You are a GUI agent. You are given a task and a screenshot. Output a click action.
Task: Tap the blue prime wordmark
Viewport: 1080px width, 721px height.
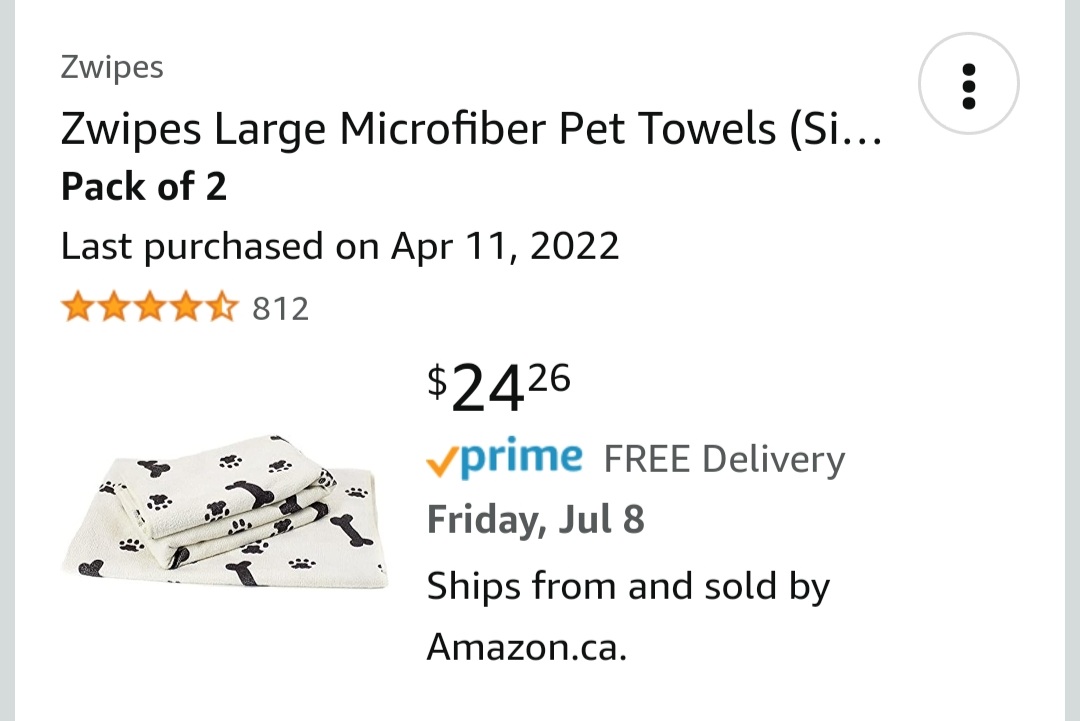click(522, 457)
